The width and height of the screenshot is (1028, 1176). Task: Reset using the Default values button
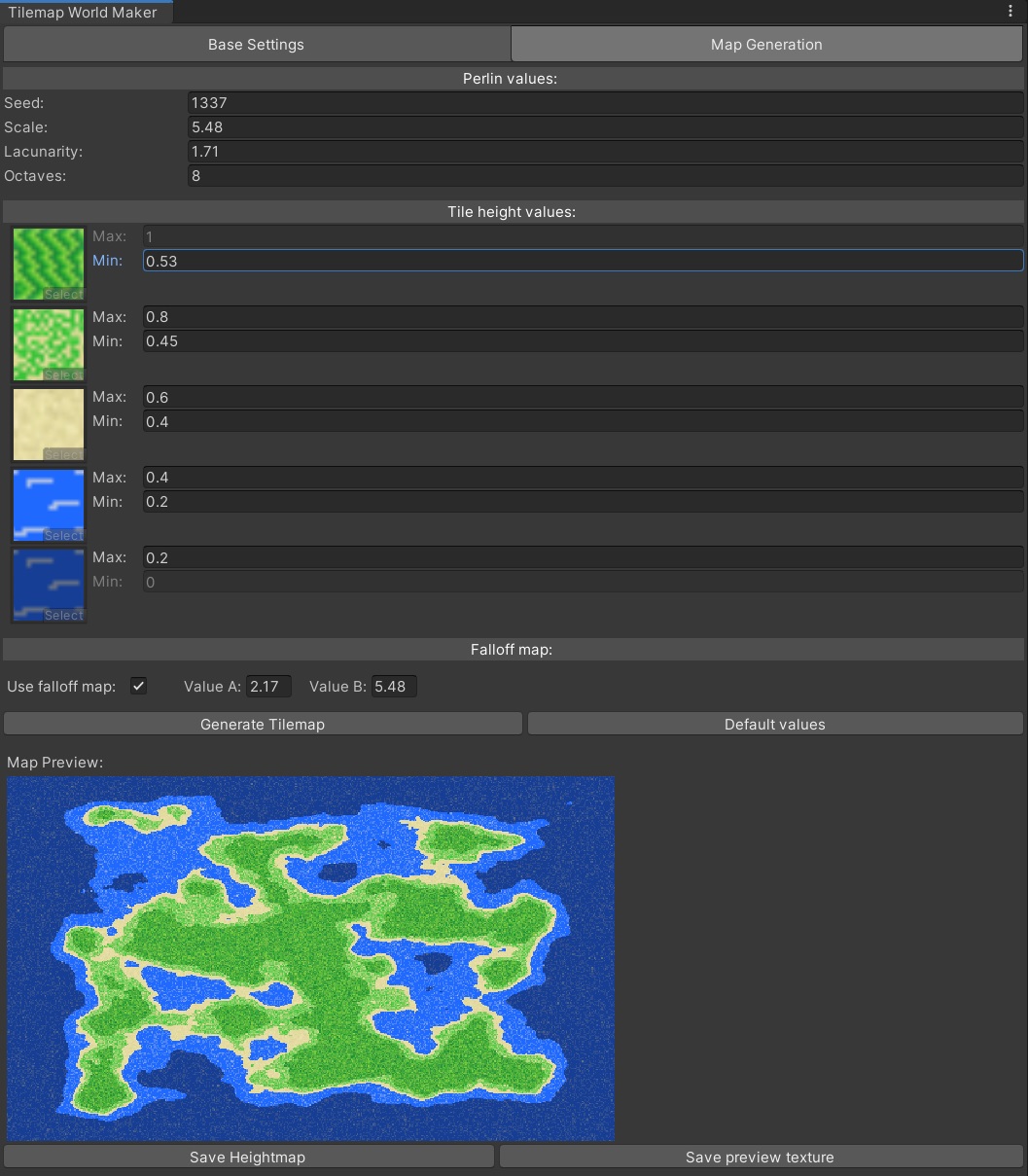click(774, 723)
